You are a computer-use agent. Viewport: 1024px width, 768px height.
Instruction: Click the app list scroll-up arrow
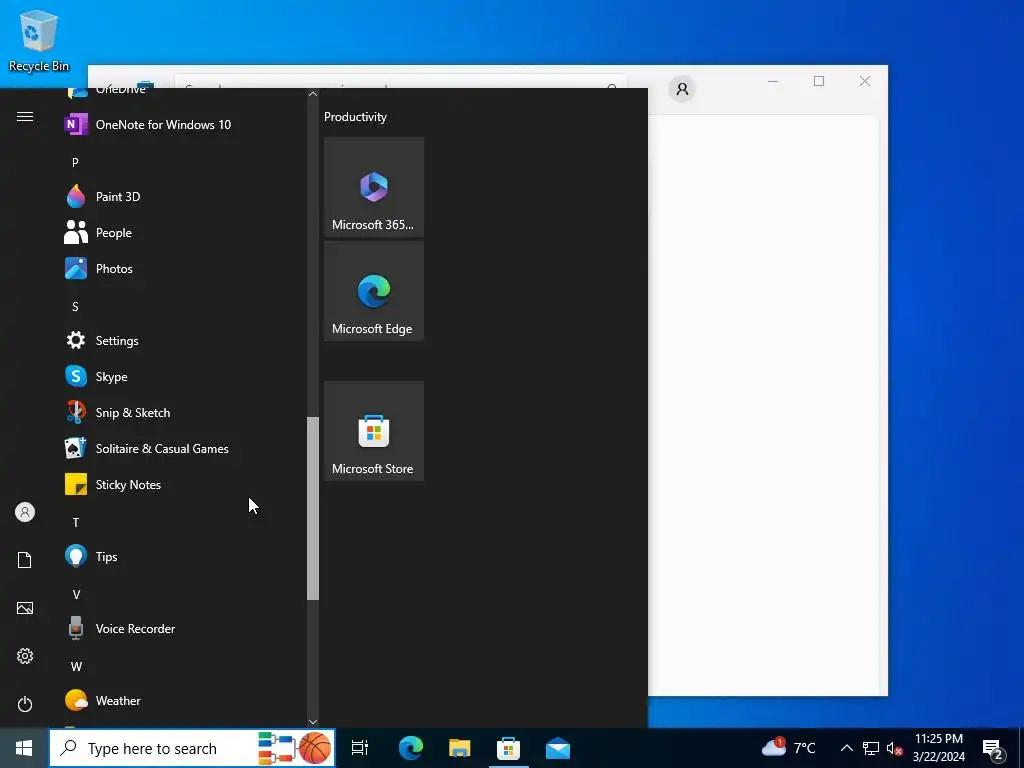(x=313, y=94)
